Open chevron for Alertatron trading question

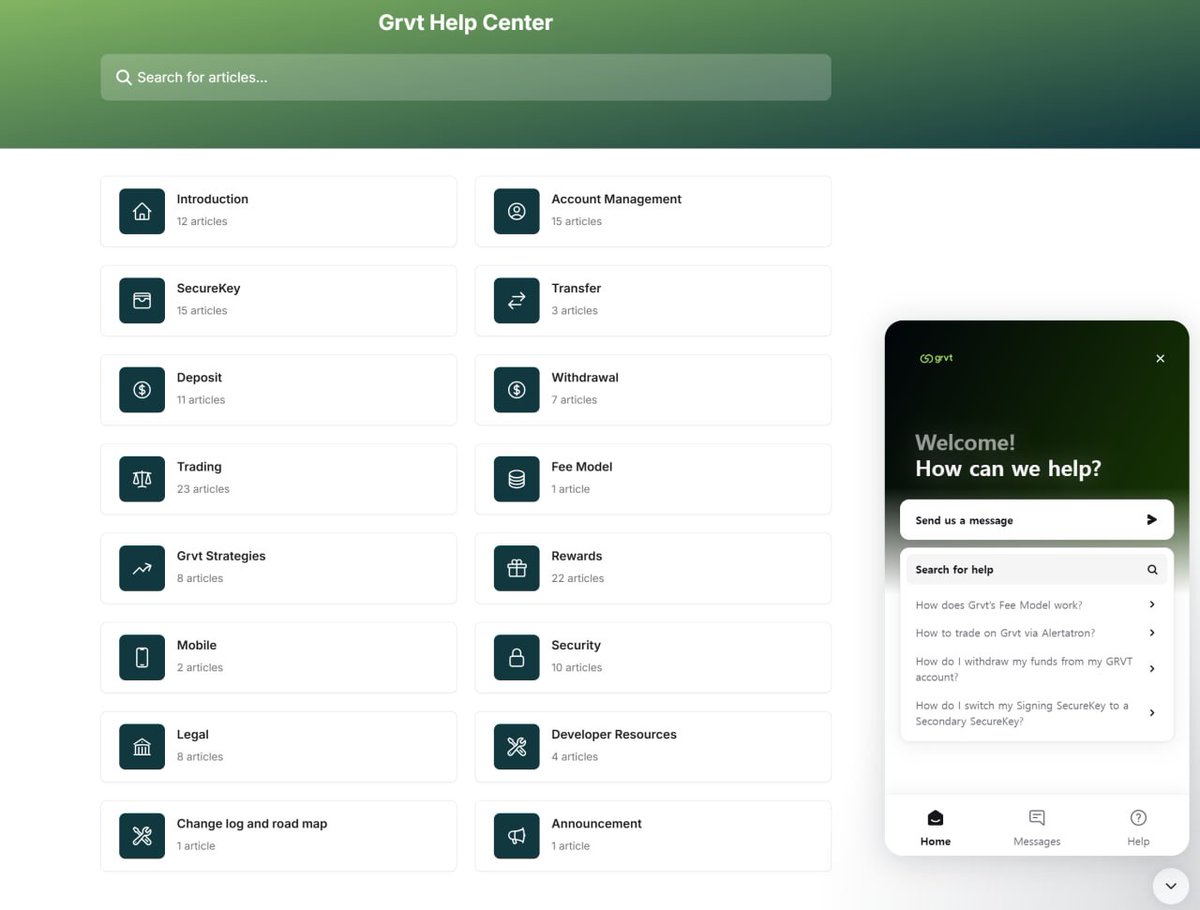point(1152,633)
